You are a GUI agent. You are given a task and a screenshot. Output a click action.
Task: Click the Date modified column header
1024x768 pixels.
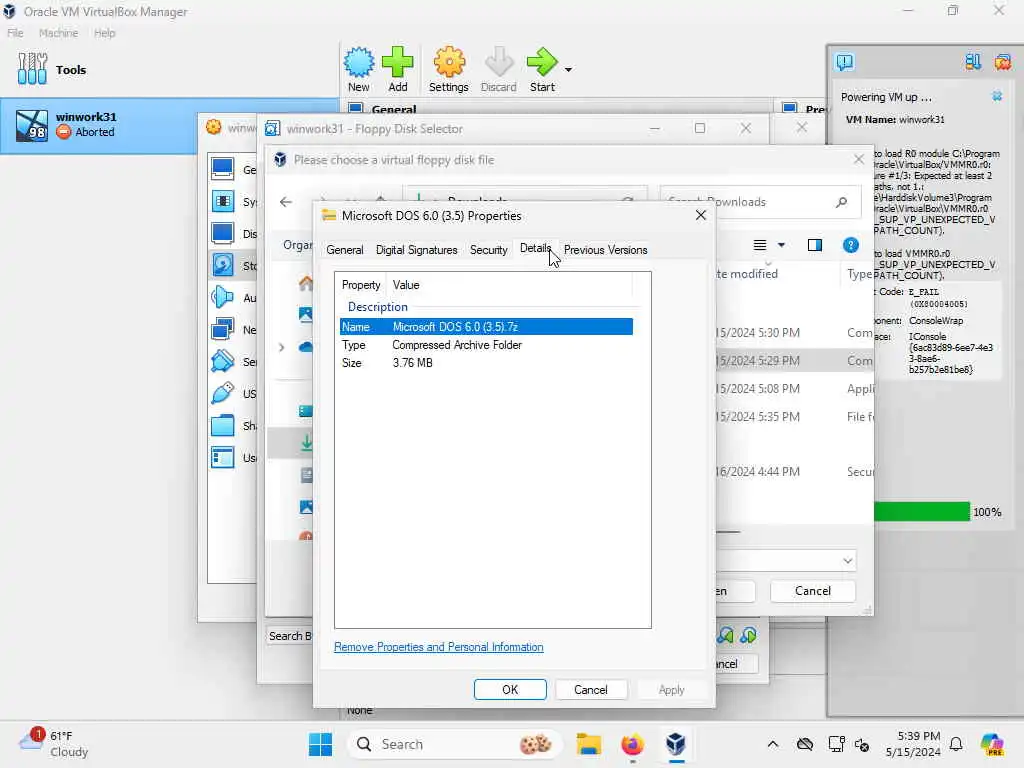pos(747,274)
